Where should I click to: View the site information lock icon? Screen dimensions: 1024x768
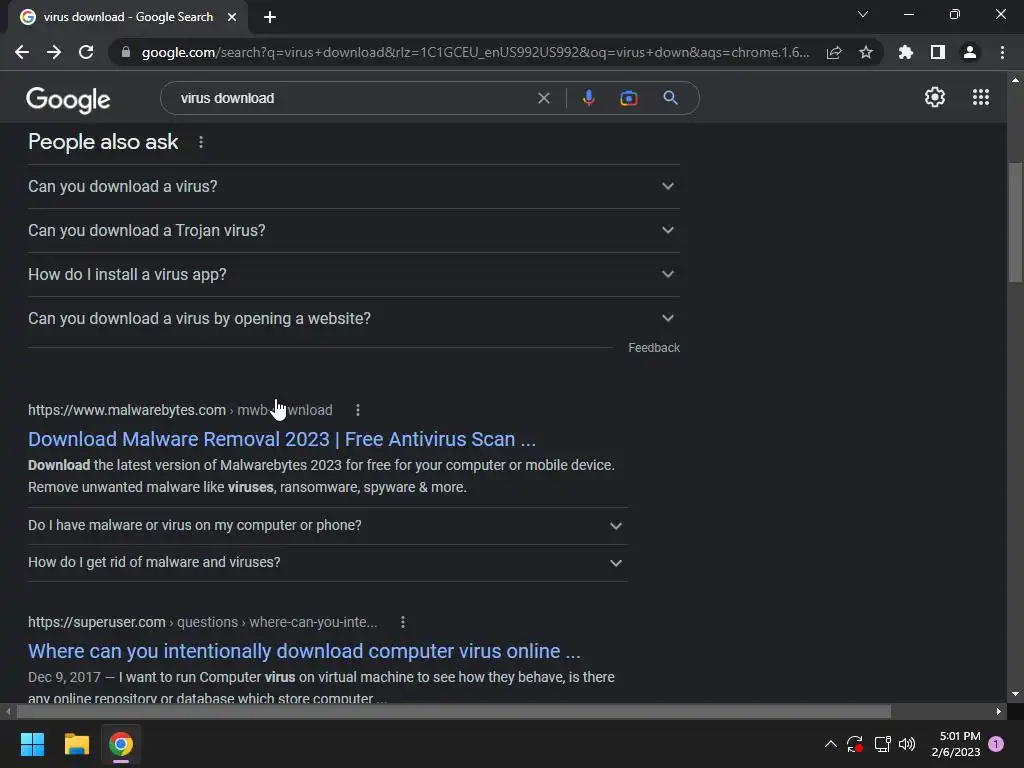point(126,52)
